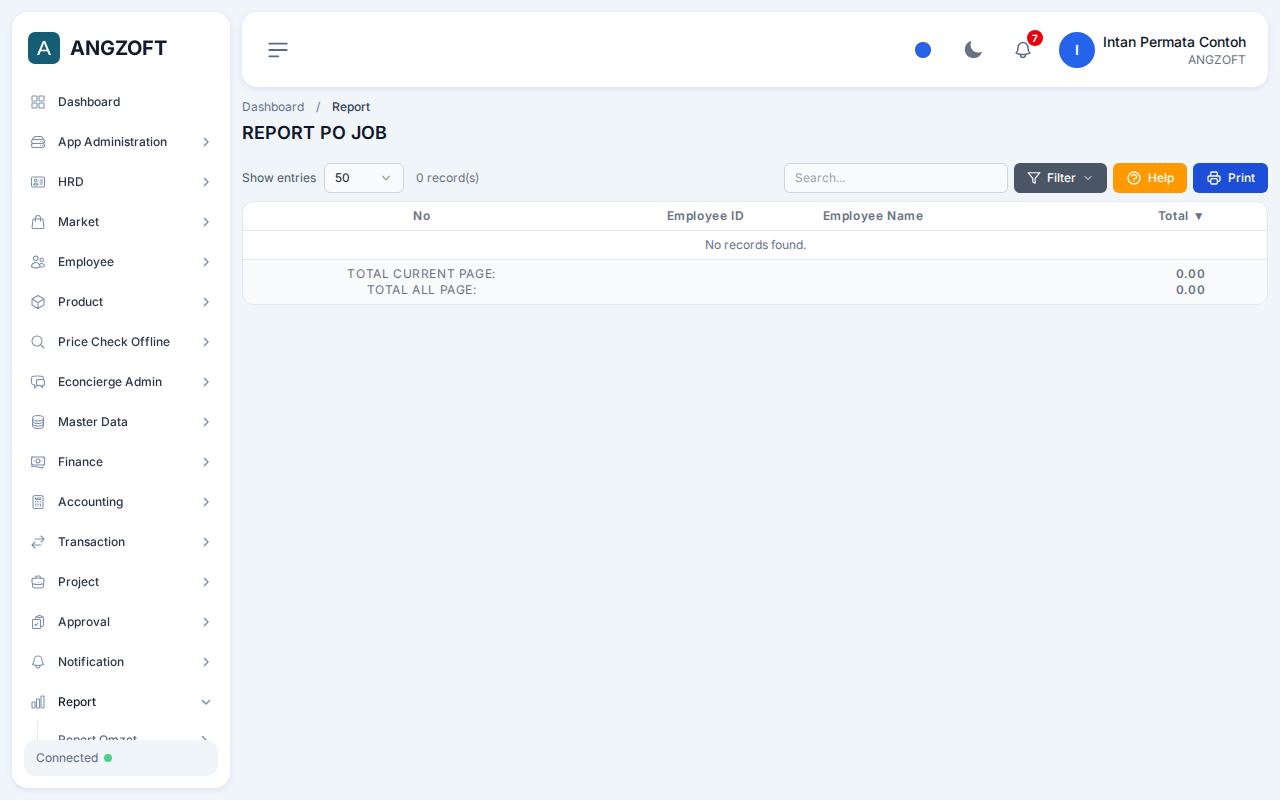Image resolution: width=1280 pixels, height=800 pixels.
Task: Expand the App Administration chevron
Action: (206, 142)
